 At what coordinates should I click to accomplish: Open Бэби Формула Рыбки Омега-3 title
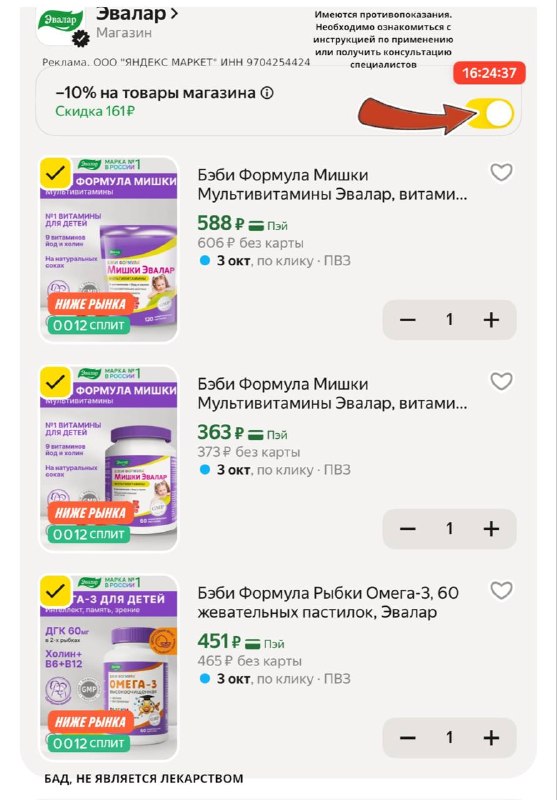[x=328, y=603]
